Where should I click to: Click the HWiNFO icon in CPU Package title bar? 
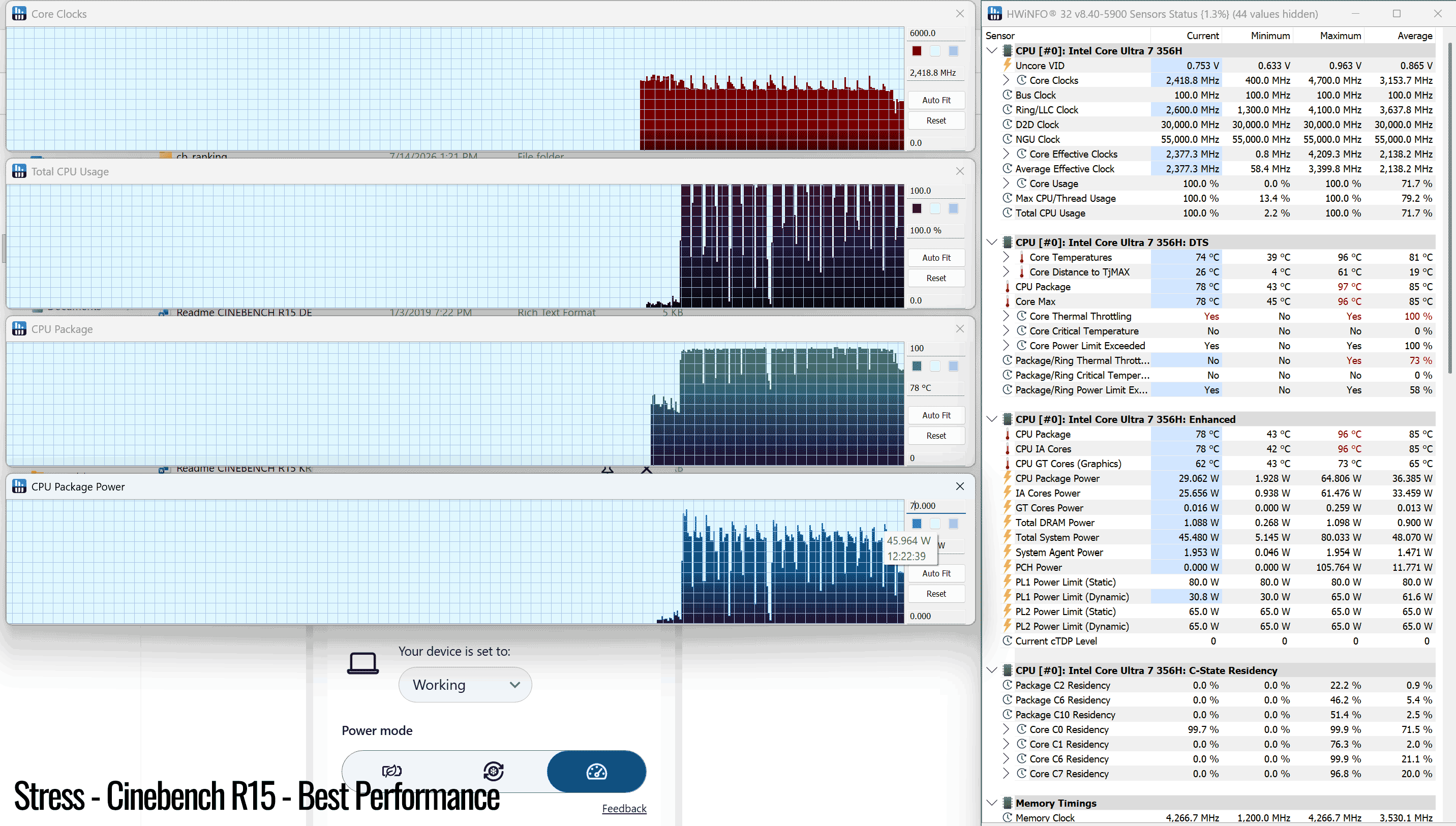click(19, 329)
